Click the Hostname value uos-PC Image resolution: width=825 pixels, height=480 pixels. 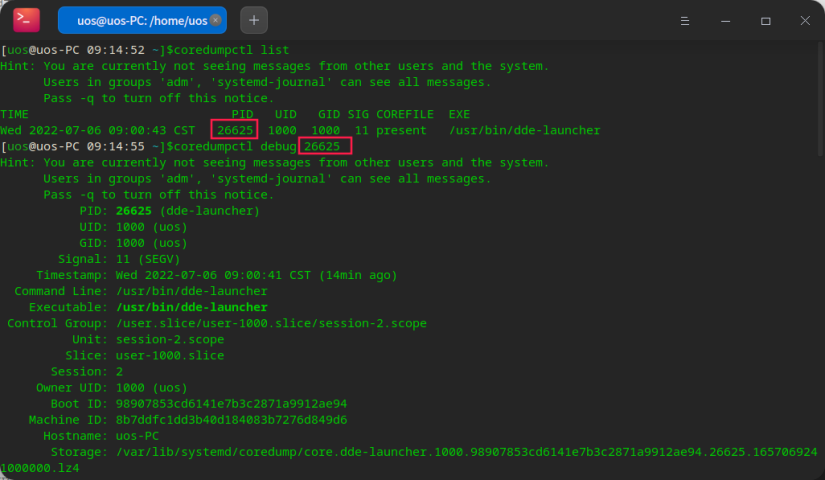[137, 436]
